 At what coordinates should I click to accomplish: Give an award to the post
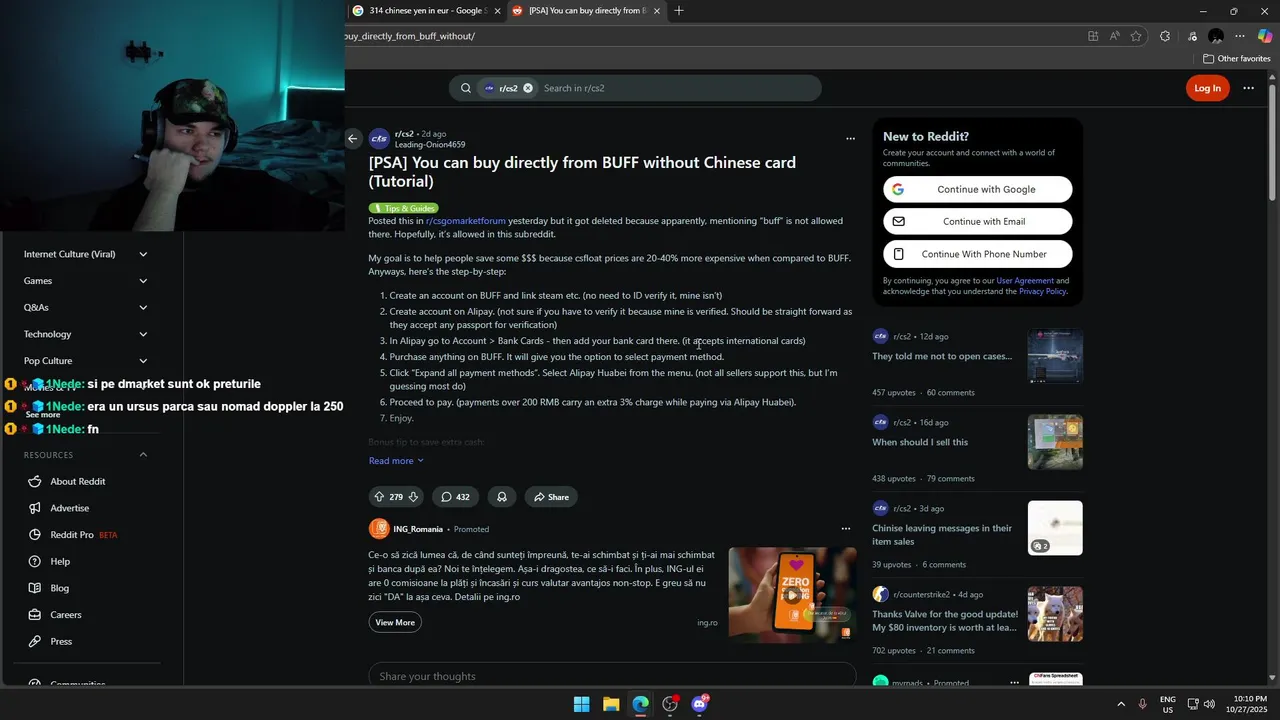(x=502, y=497)
